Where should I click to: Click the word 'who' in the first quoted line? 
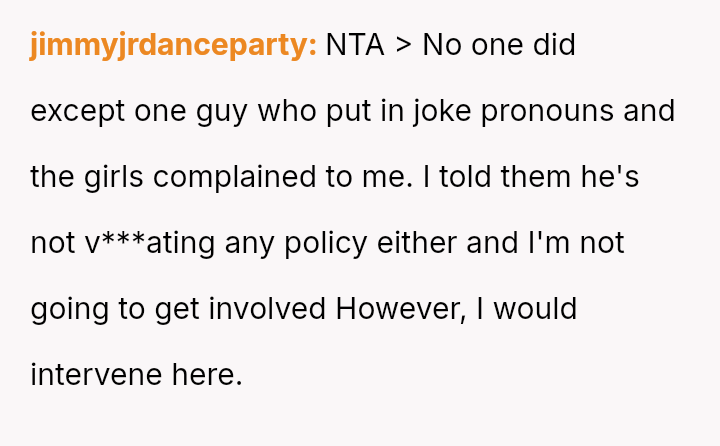click(286, 111)
